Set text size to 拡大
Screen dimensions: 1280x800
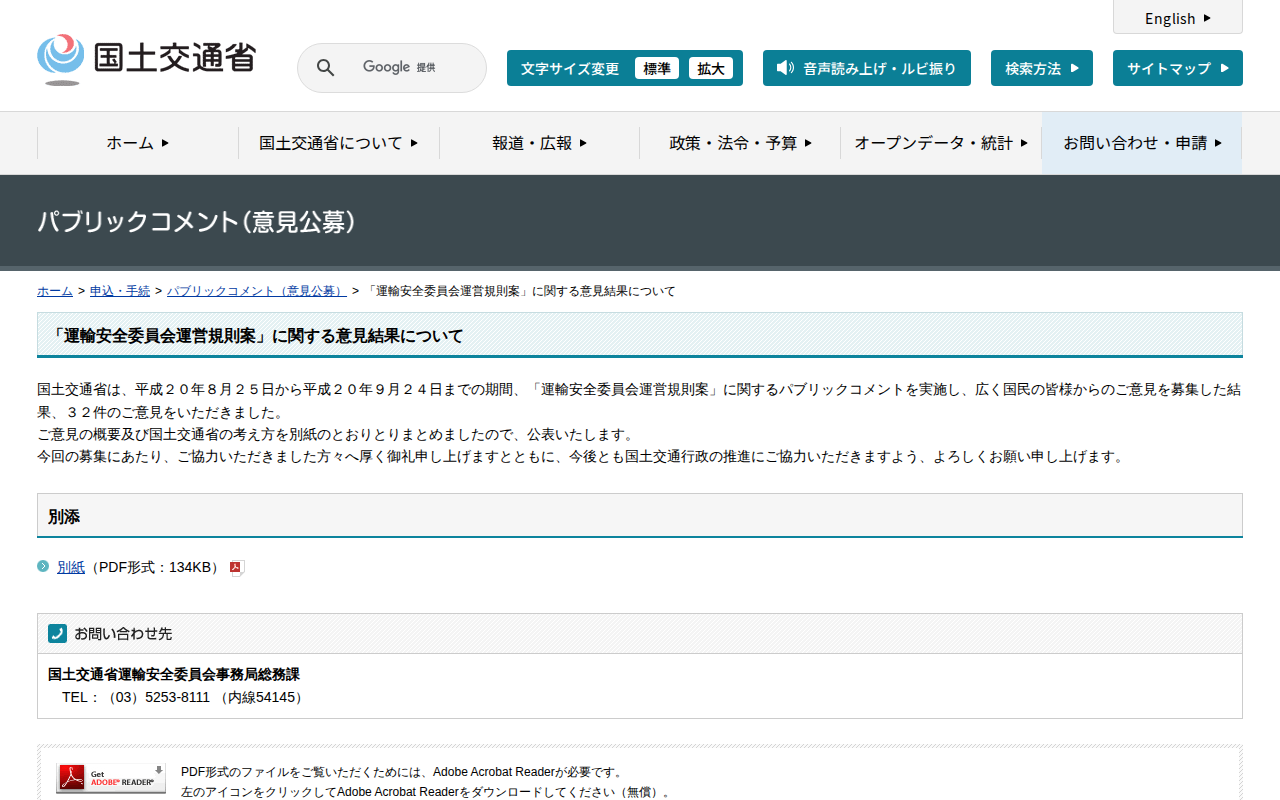click(711, 68)
